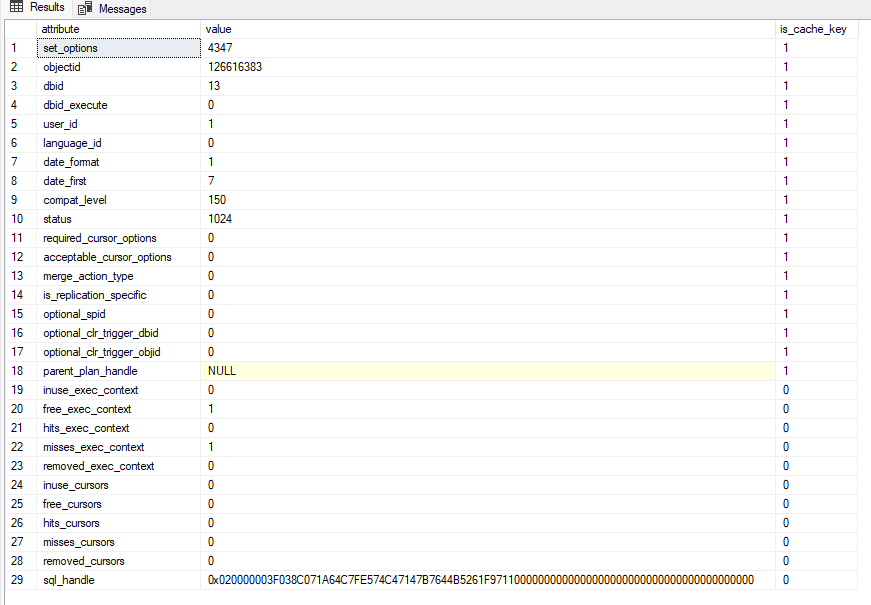
Task: Select the optional_spid cell
Action: pyautogui.click(x=119, y=314)
